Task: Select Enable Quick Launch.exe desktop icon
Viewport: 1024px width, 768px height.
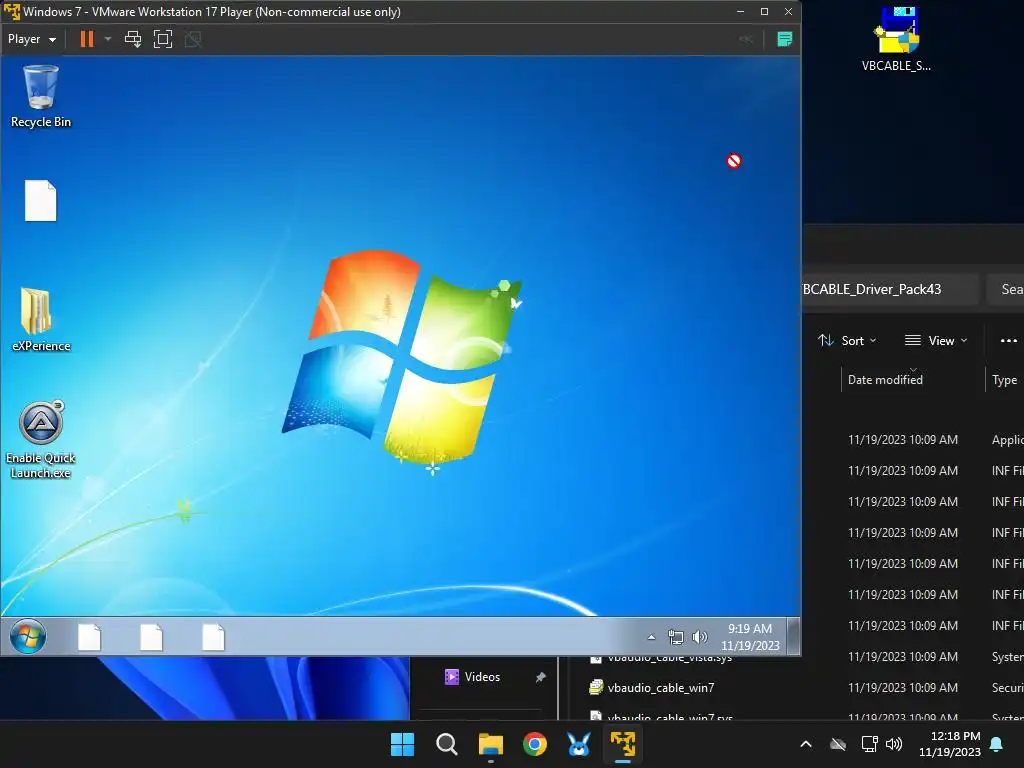Action: click(x=40, y=440)
